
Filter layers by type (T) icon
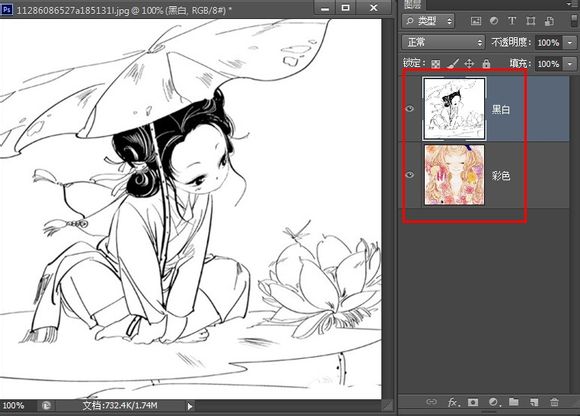512,21
